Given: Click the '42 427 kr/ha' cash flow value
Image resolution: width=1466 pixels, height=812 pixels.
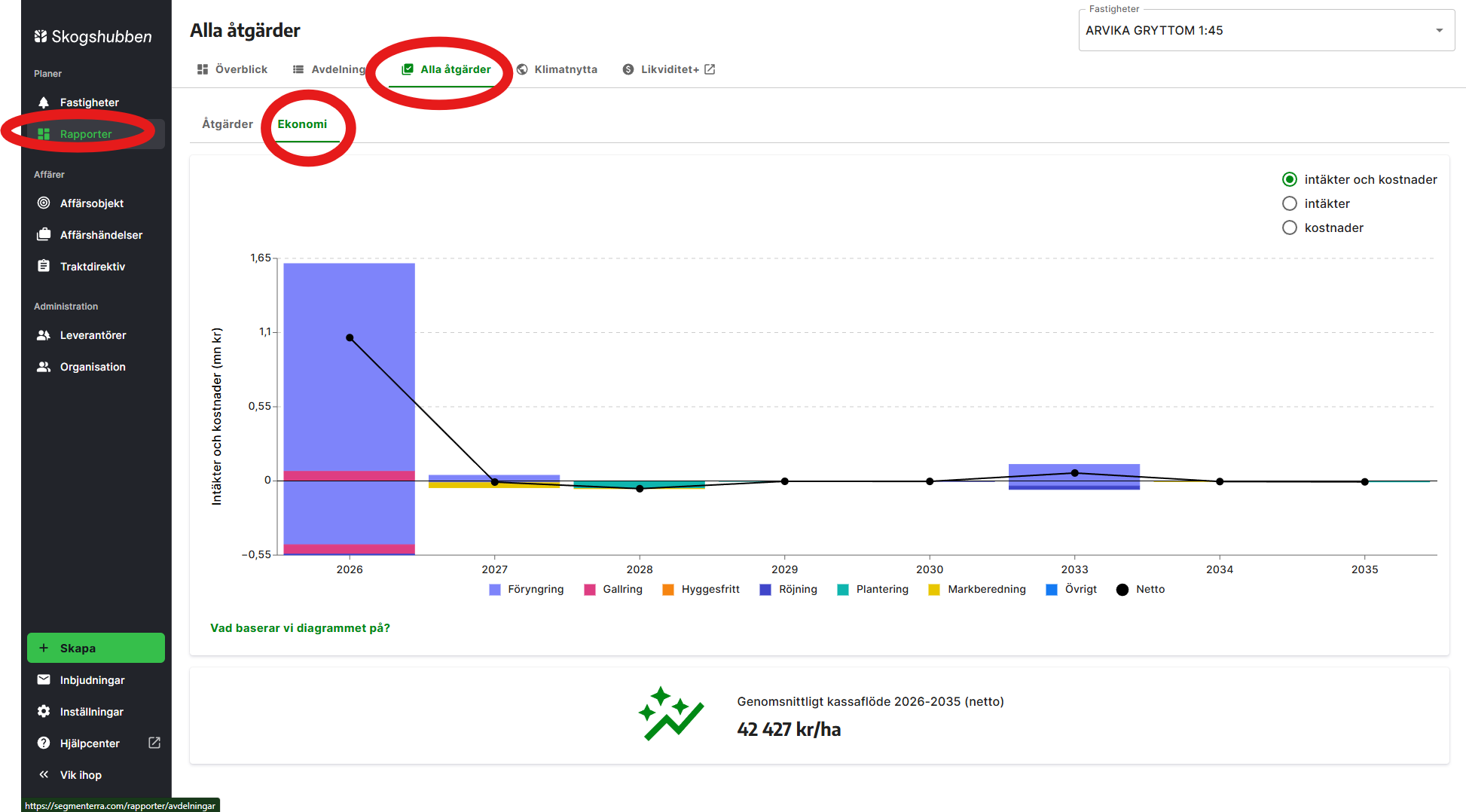Looking at the screenshot, I should [x=789, y=729].
